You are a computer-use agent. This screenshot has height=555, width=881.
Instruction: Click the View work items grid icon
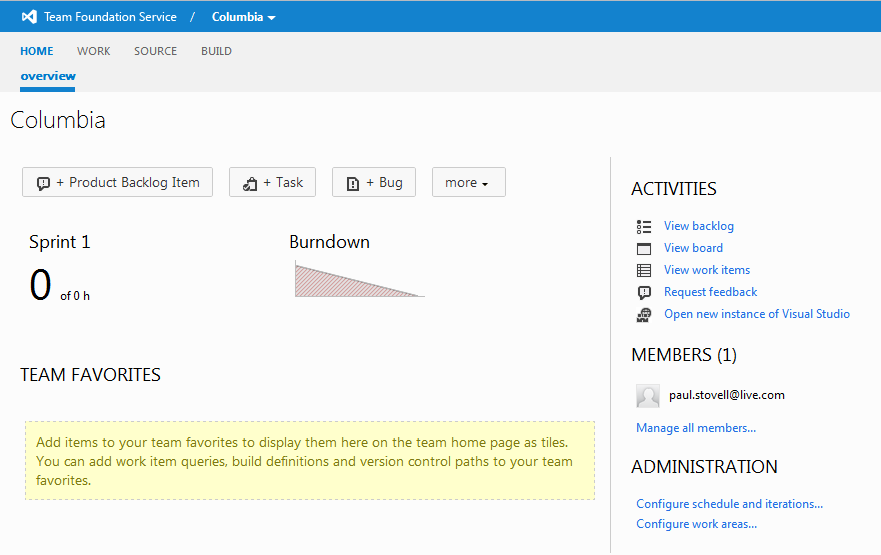(x=644, y=270)
